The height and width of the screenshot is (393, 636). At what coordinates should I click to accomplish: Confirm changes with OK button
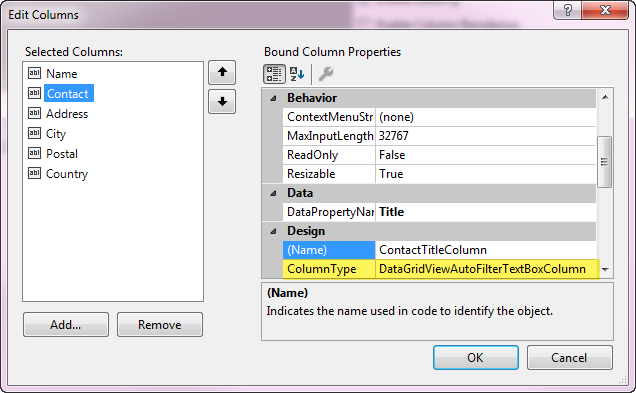[x=476, y=357]
